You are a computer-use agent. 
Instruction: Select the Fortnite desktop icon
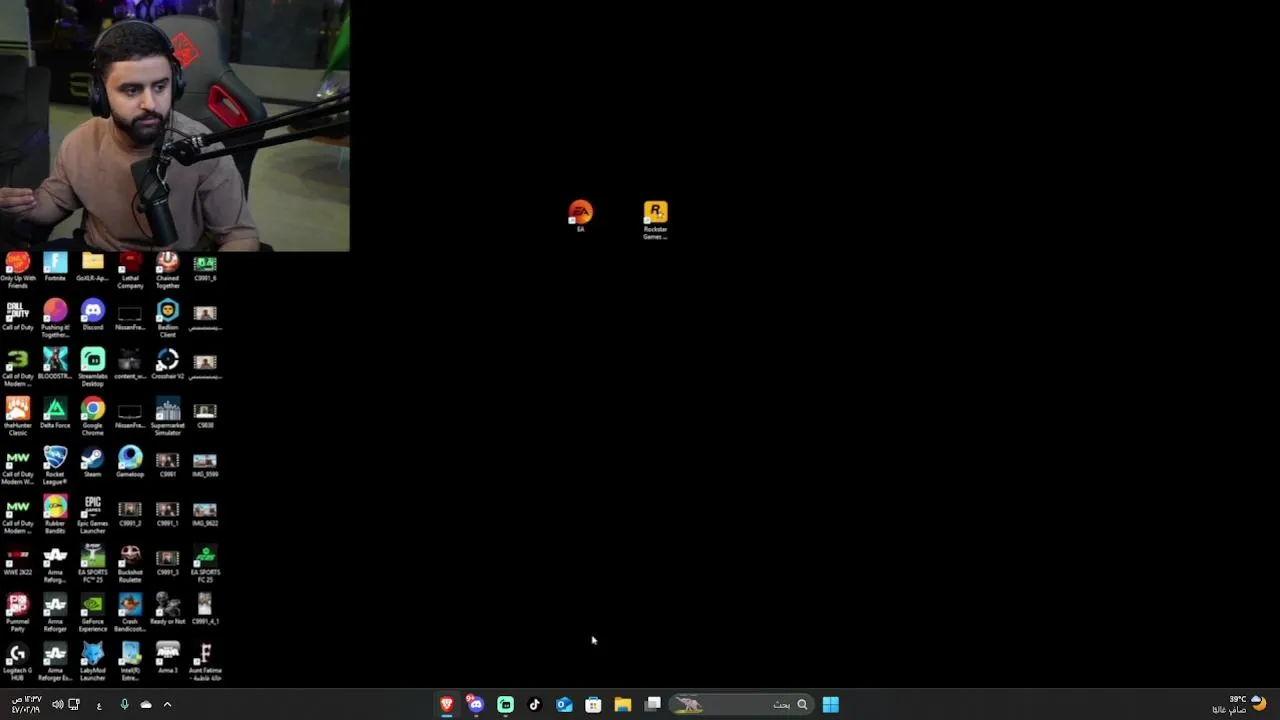pyautogui.click(x=55, y=268)
